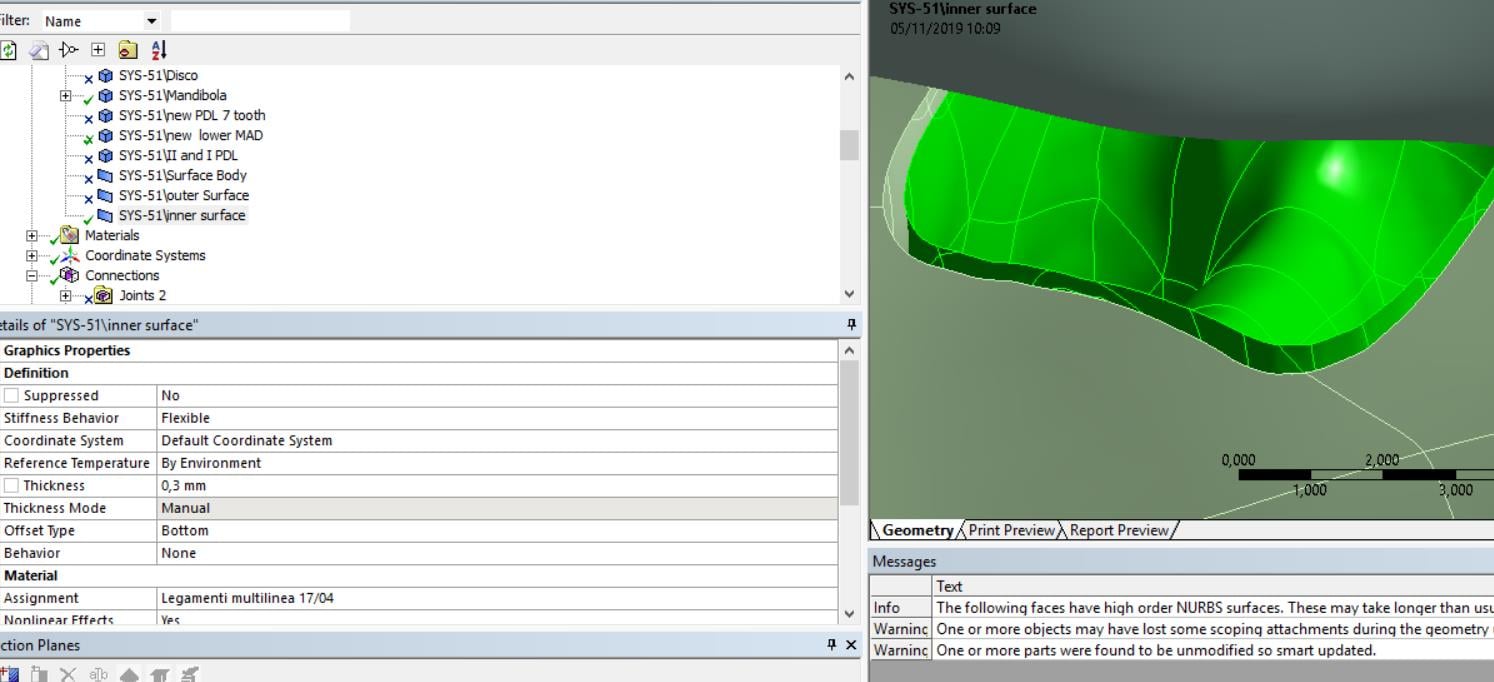1494x682 pixels.
Task: Select the Coordinate Systems tree item
Action: [x=145, y=255]
